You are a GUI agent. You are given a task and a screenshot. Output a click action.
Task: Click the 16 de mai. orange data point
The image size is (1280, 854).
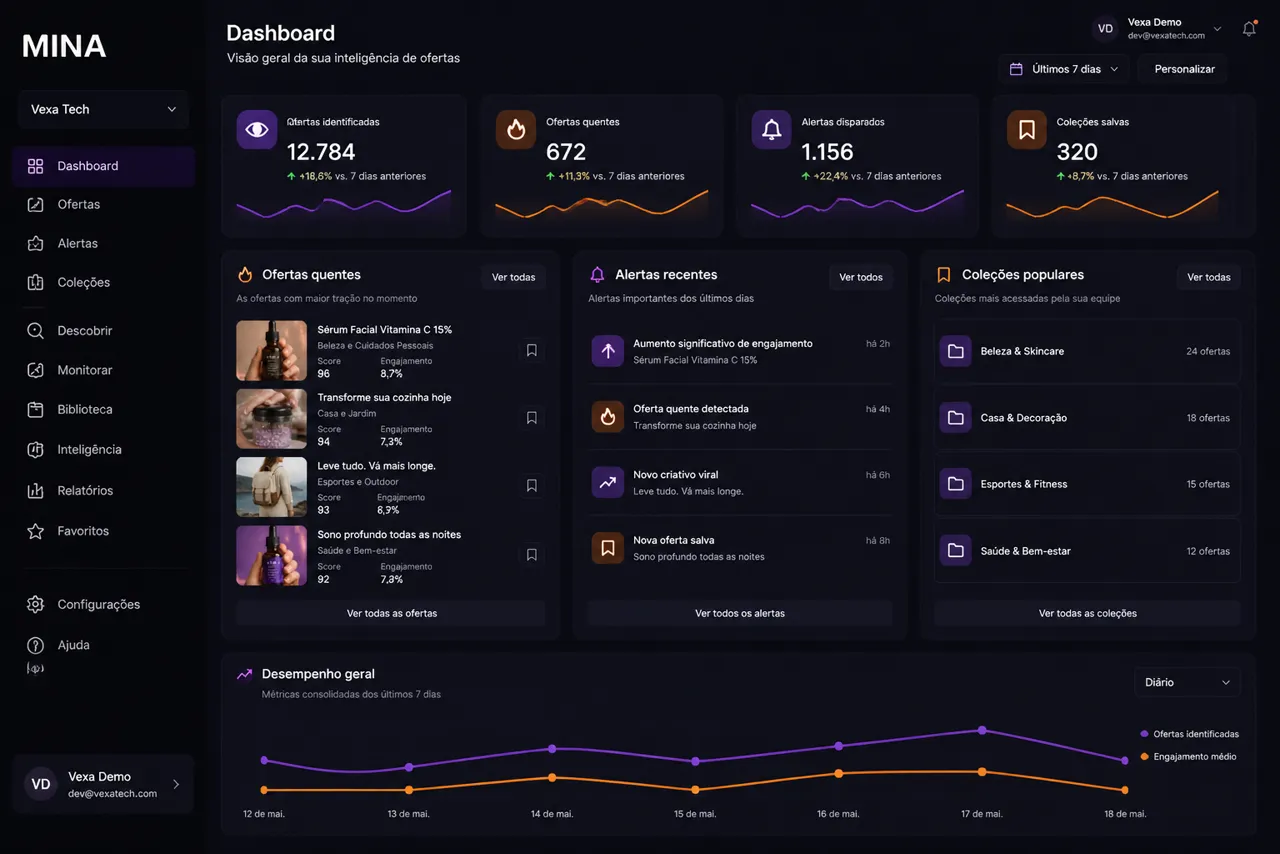839,773
